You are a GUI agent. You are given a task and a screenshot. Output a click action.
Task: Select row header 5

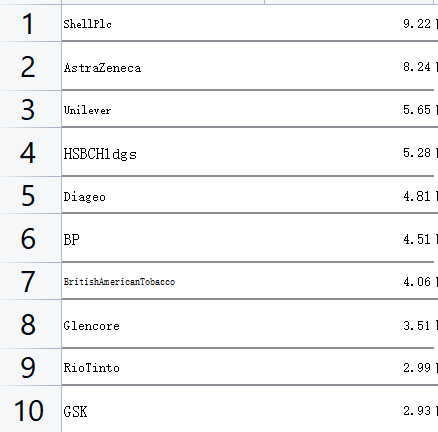(x=31, y=195)
